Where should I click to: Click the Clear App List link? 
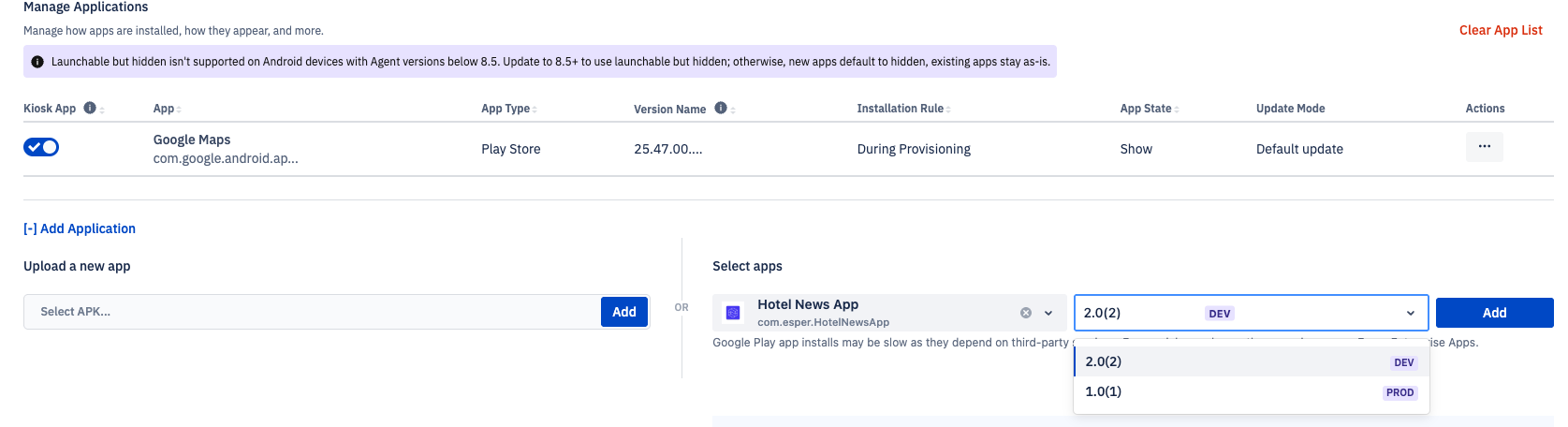[x=1500, y=30]
